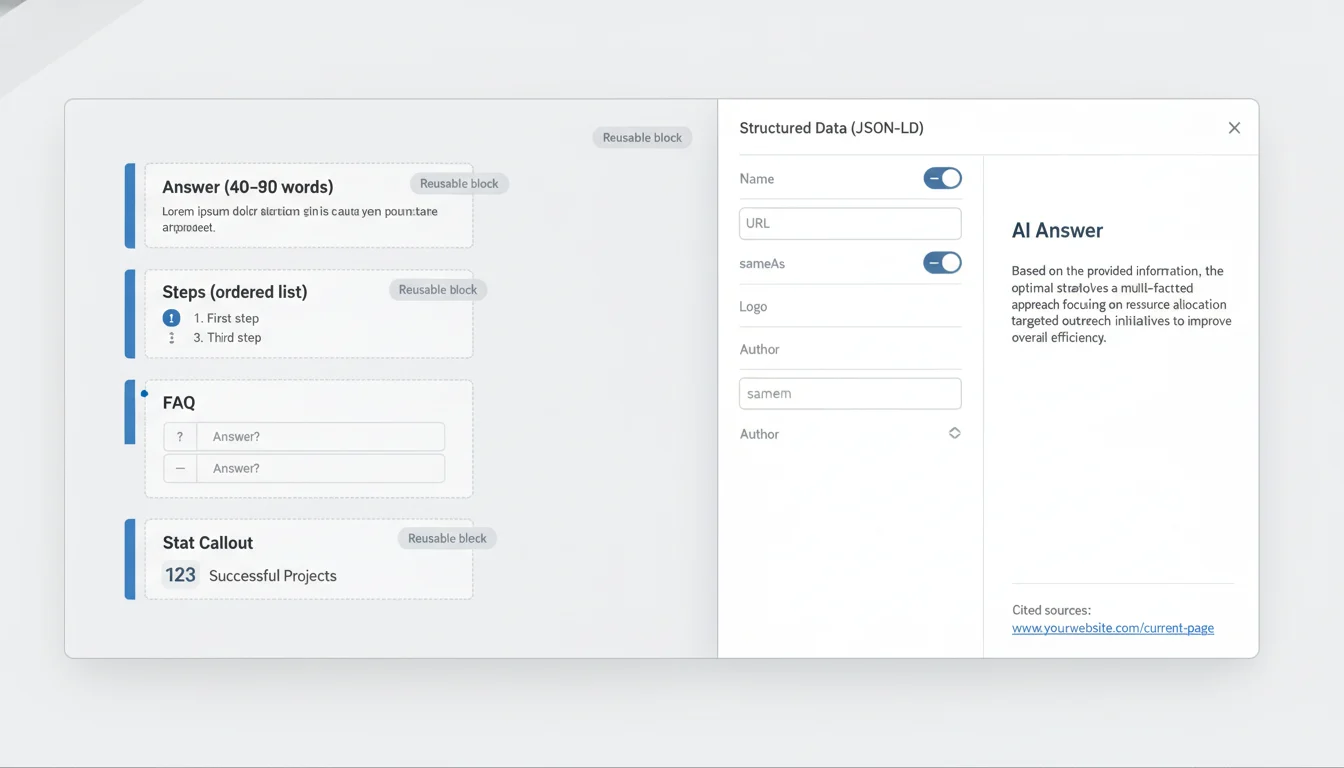Click the AI Answer heading

[1057, 231]
